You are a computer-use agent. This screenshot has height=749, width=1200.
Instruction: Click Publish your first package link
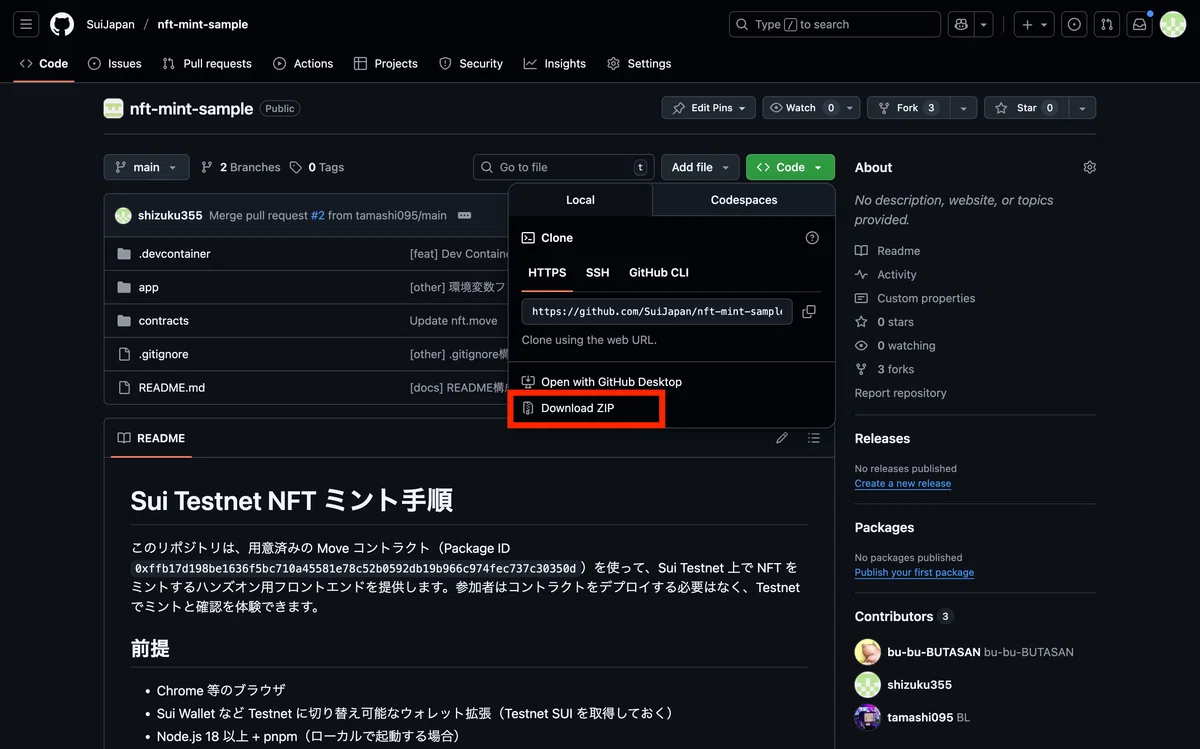coord(914,572)
